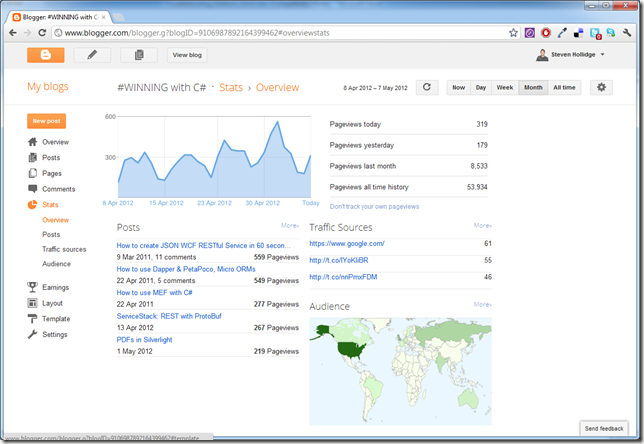
Task: Click My blogs heading link
Action: coord(48,87)
